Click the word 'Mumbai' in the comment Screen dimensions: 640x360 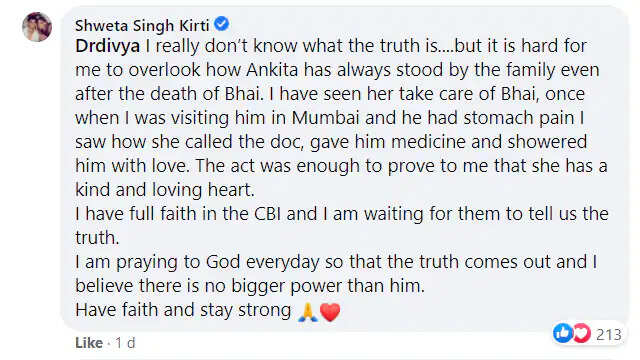tap(325, 118)
